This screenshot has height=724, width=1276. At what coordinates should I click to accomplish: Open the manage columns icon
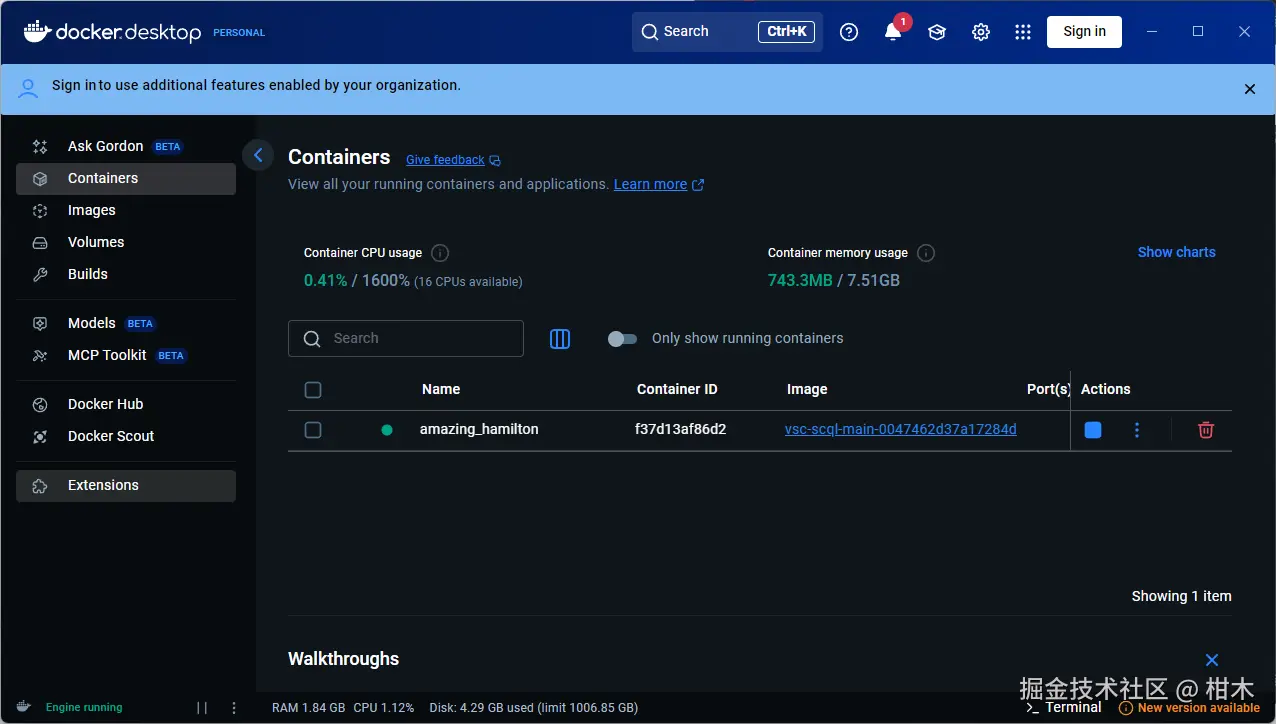point(560,339)
